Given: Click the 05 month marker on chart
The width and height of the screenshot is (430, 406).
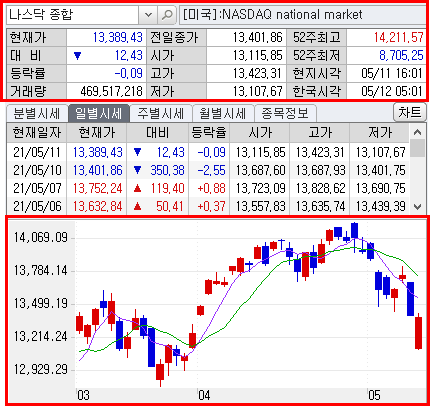Looking at the screenshot, I should [374, 396].
